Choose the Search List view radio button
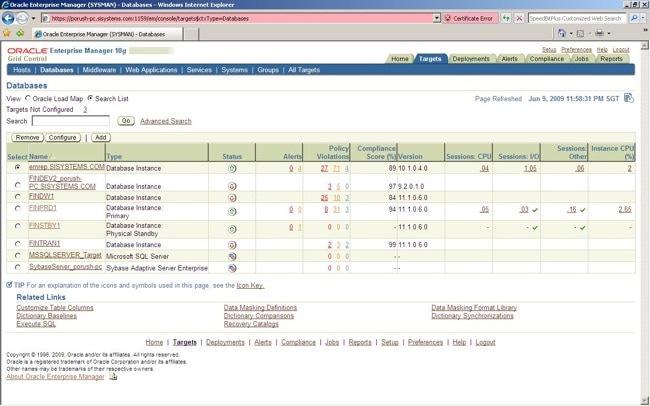650x406 pixels. [90, 98]
